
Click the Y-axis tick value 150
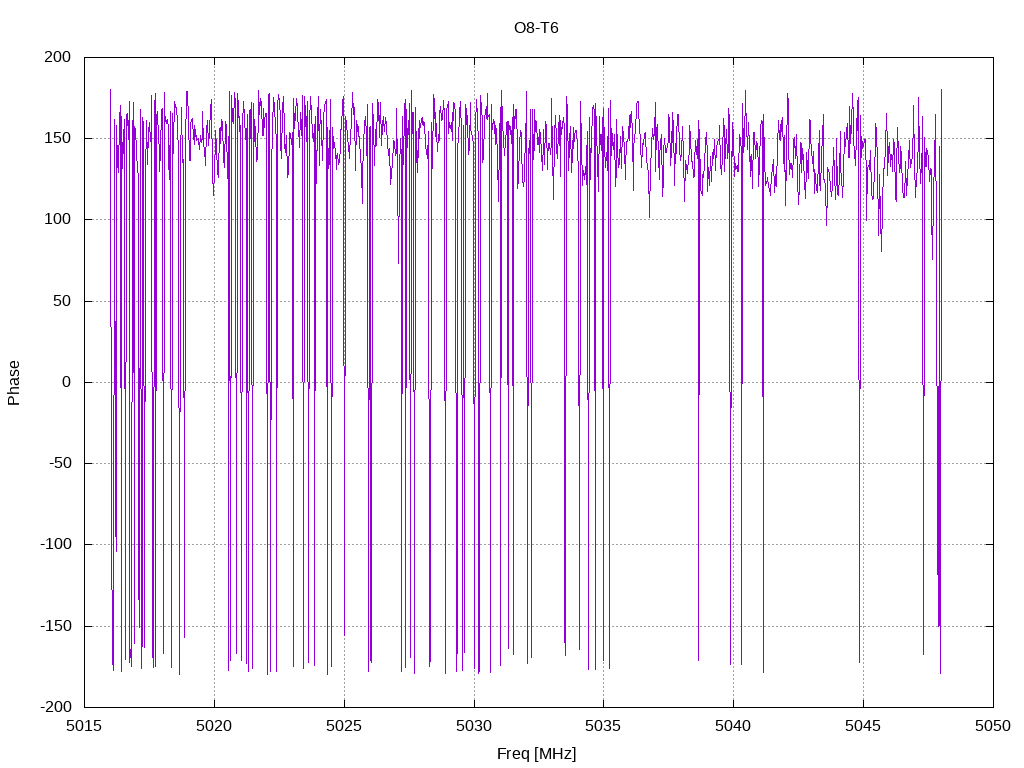tap(57, 138)
